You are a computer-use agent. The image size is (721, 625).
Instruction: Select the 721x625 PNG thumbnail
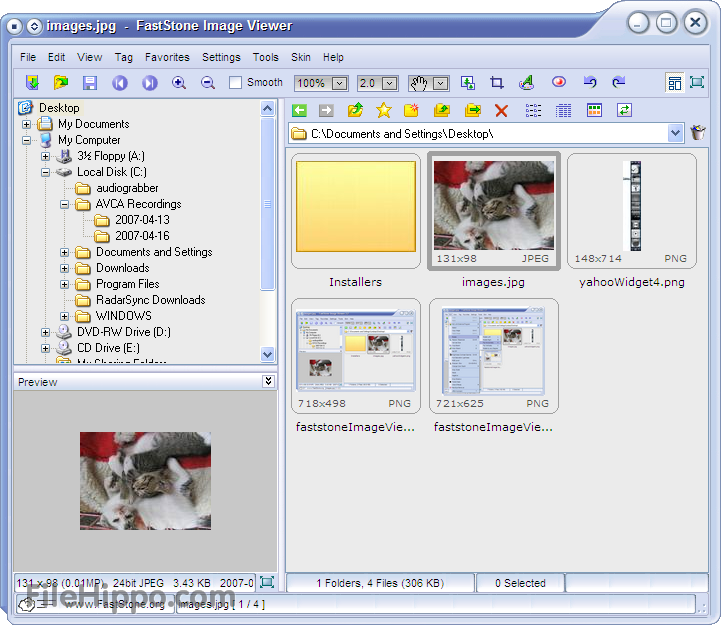pos(494,356)
